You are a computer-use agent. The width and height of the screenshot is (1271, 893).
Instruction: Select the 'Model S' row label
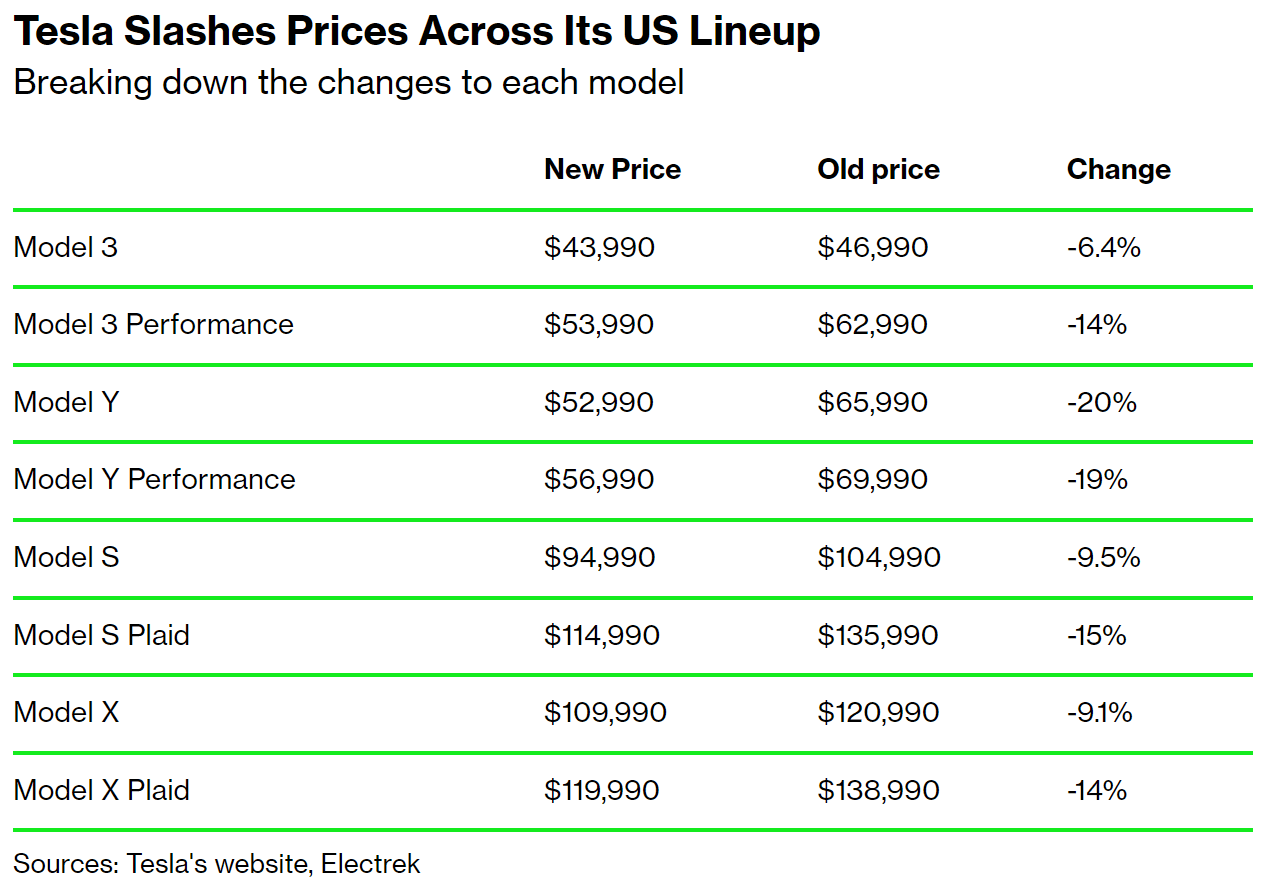[x=67, y=557]
